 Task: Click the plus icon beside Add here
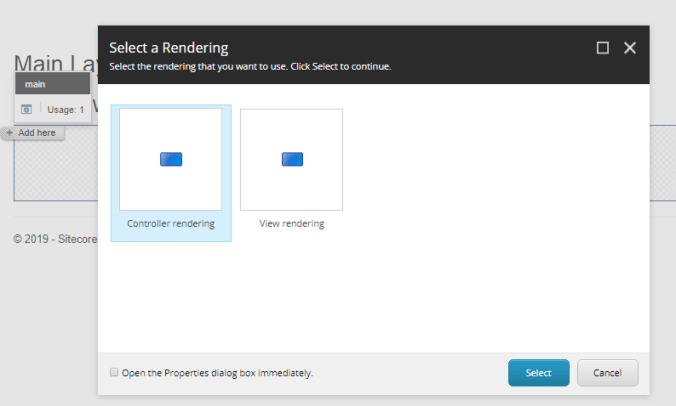(x=10, y=132)
